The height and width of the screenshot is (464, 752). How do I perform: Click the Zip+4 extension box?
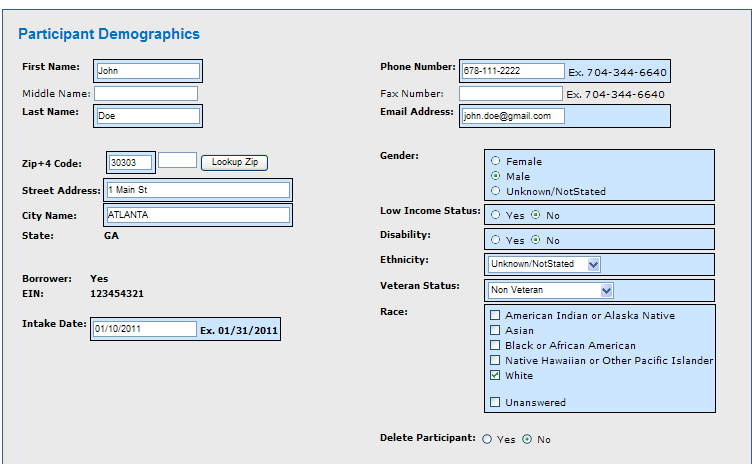[x=177, y=161]
